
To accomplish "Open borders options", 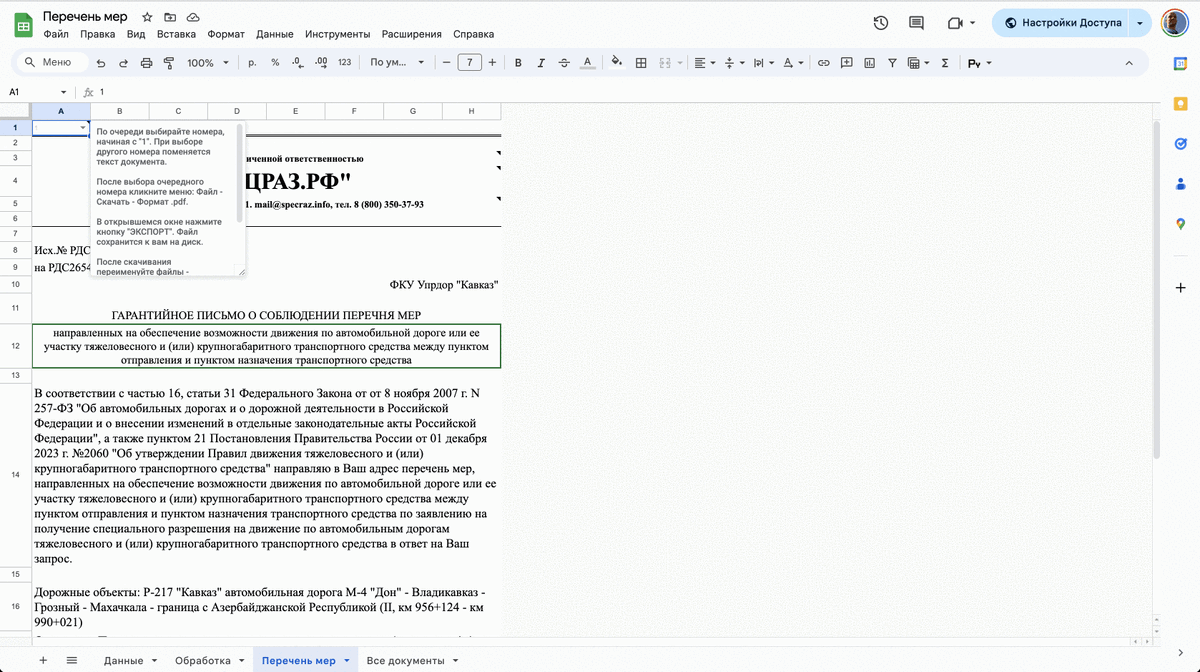I will tap(641, 63).
